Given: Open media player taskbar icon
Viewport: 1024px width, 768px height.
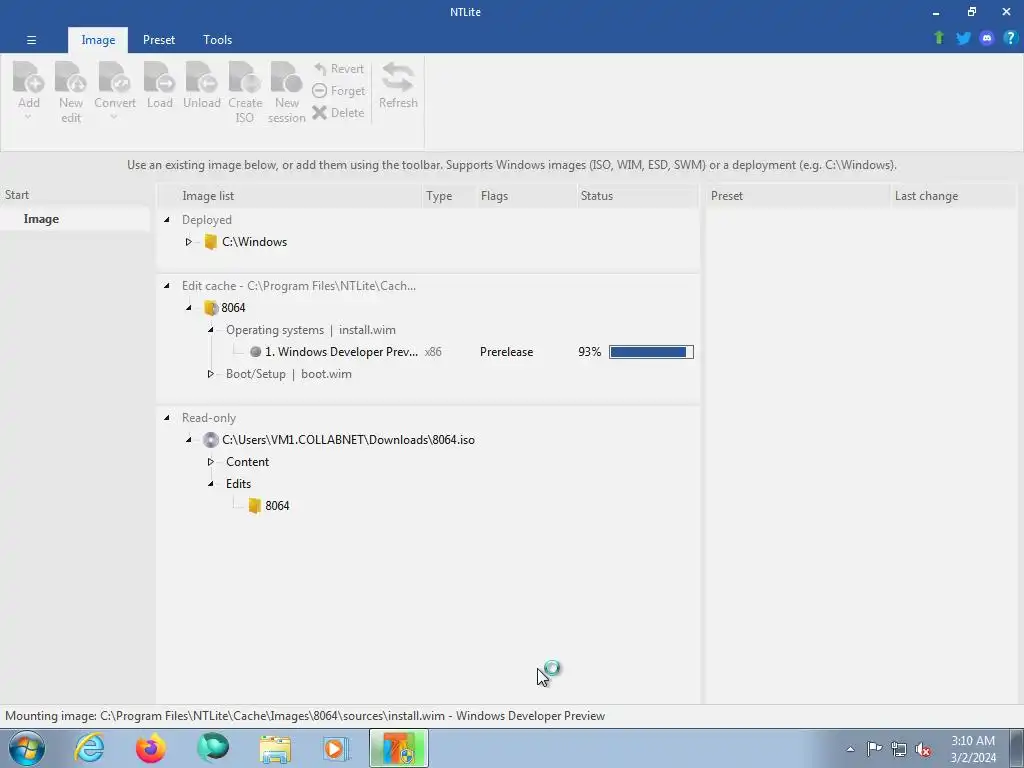Looking at the screenshot, I should coord(336,748).
